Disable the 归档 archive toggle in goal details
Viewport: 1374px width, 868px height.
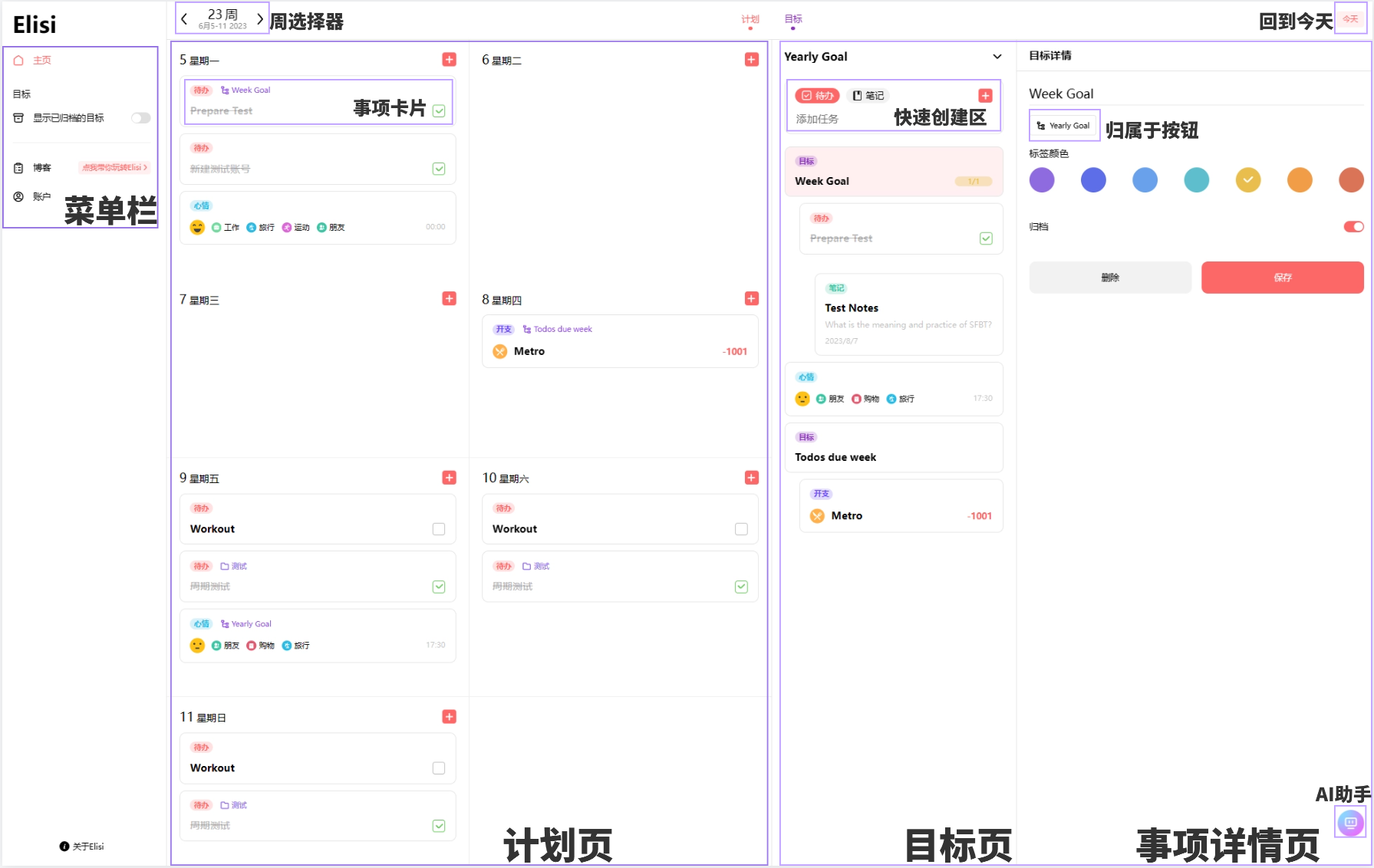pos(1352,226)
